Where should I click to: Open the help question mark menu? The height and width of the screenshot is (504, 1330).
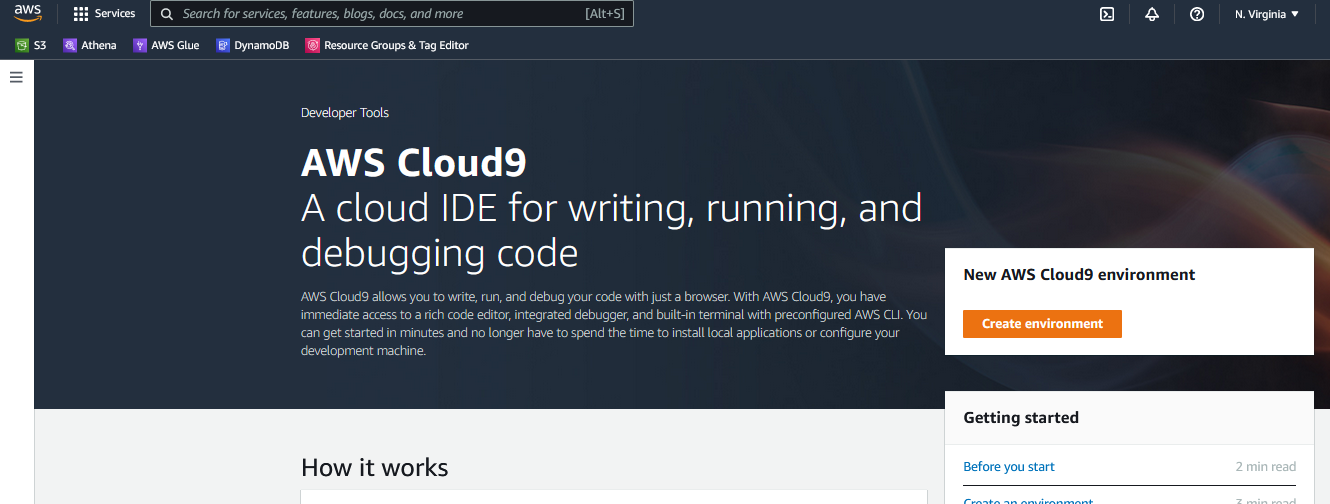1197,14
